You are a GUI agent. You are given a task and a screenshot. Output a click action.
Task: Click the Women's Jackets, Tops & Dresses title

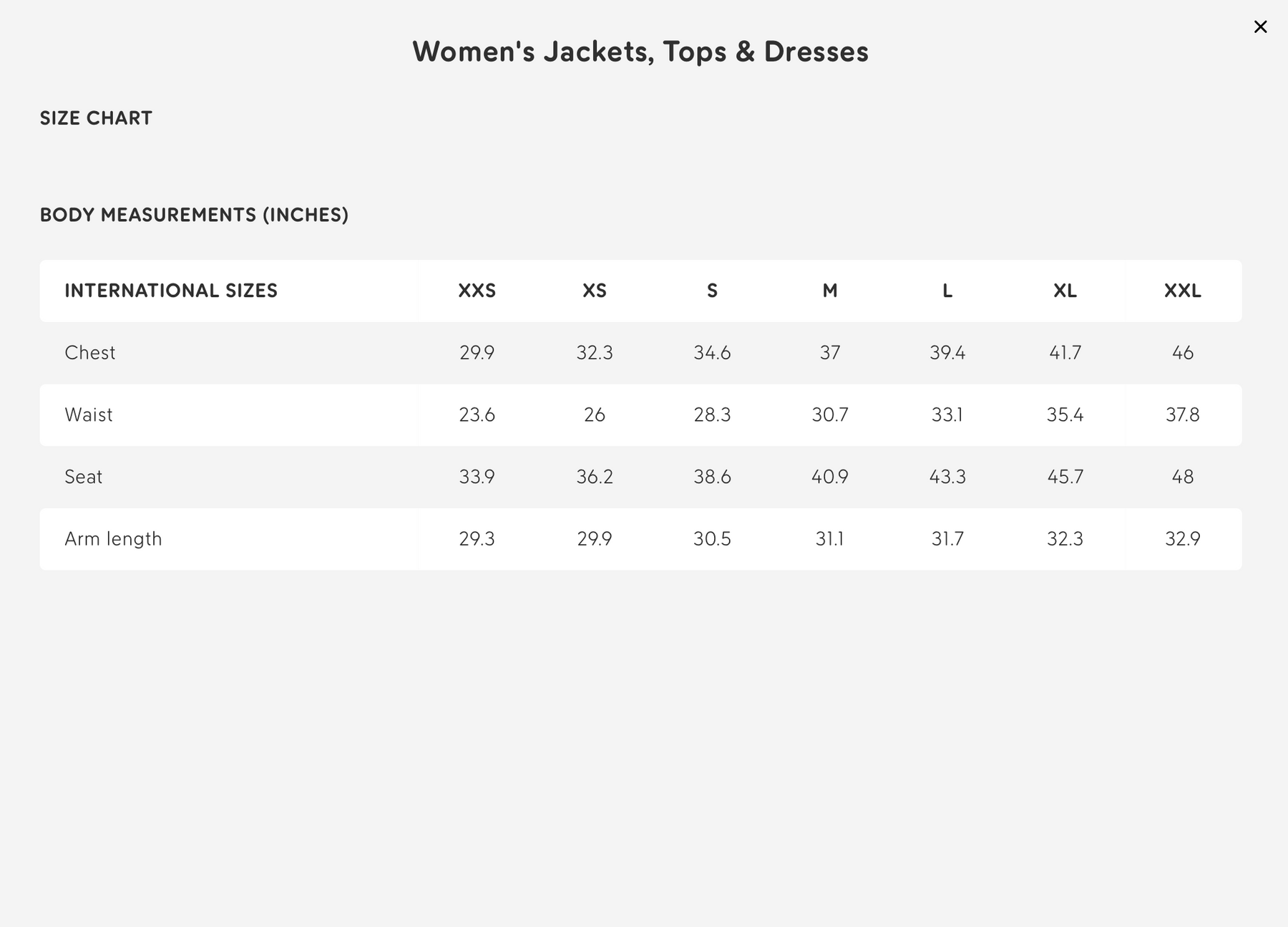pyautogui.click(x=640, y=52)
